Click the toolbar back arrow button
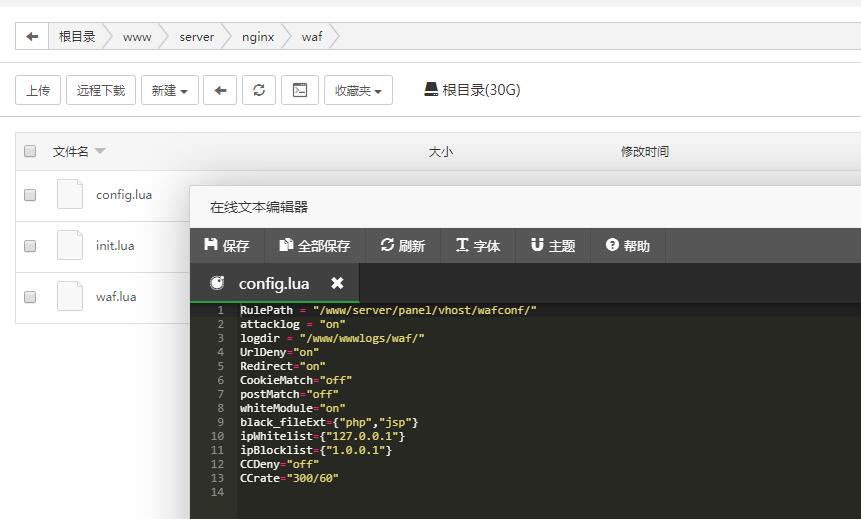 point(220,90)
